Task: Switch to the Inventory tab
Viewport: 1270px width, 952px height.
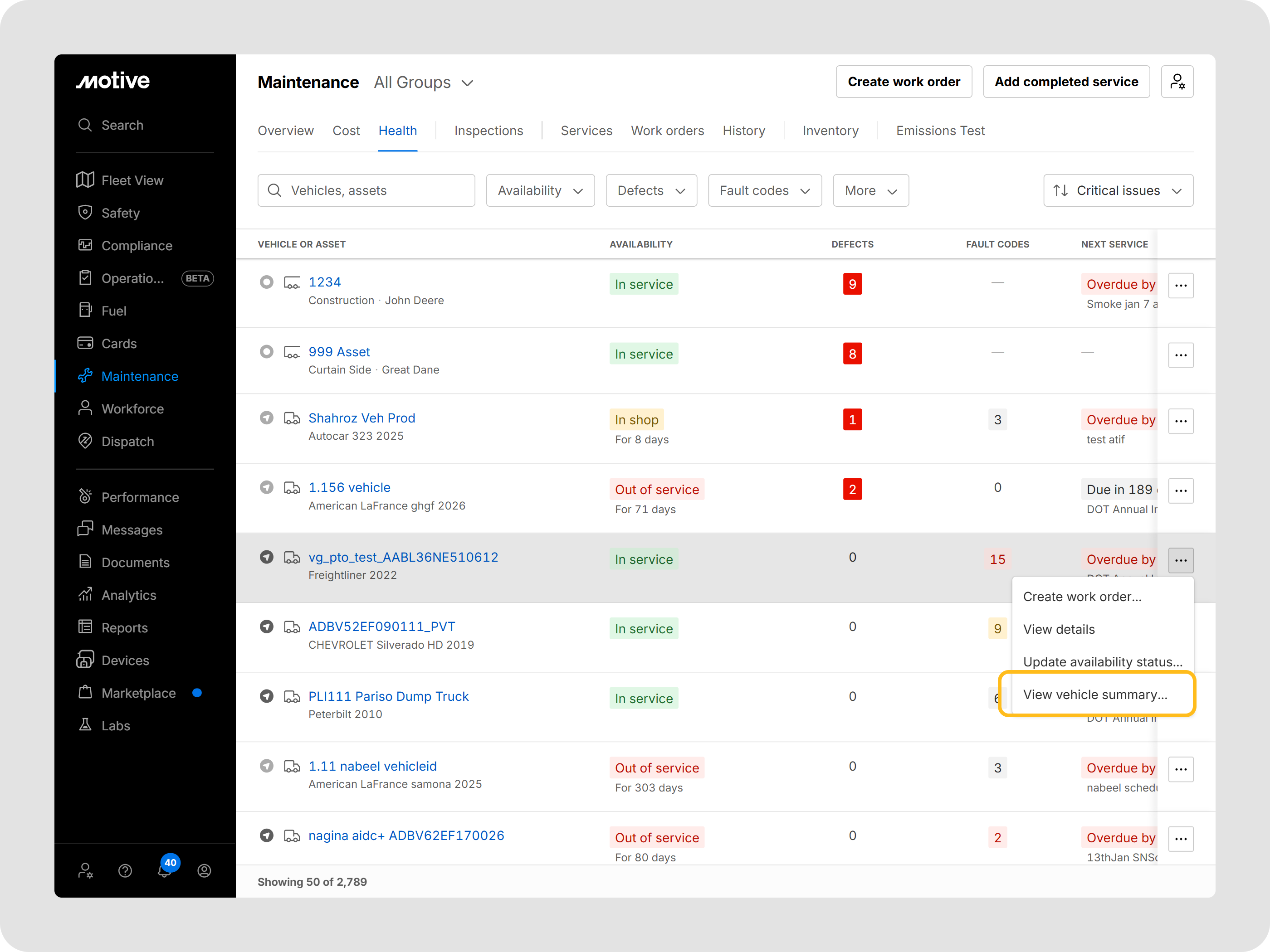Action: tap(830, 131)
